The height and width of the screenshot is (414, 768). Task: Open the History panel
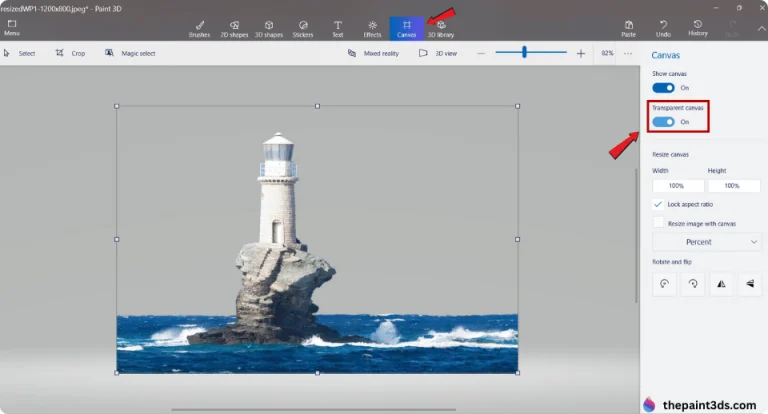(x=698, y=28)
